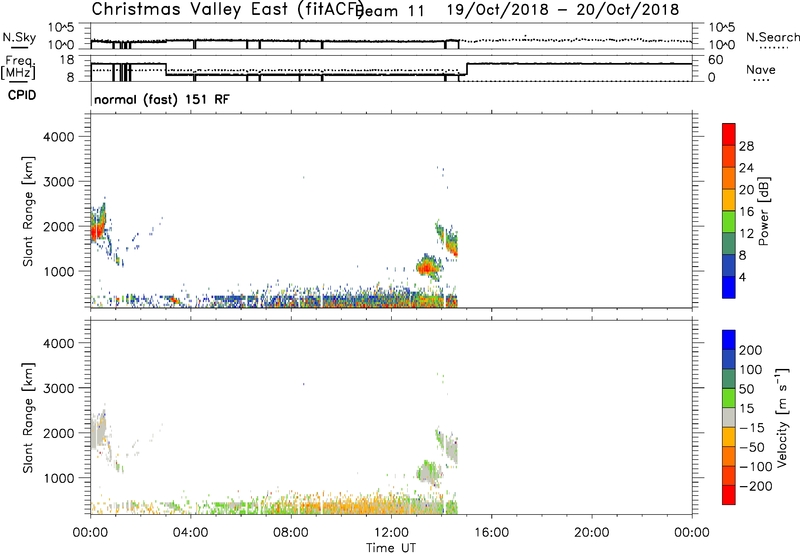
Task: Click the '-50' velocity colorbar label
Action: coord(752,447)
